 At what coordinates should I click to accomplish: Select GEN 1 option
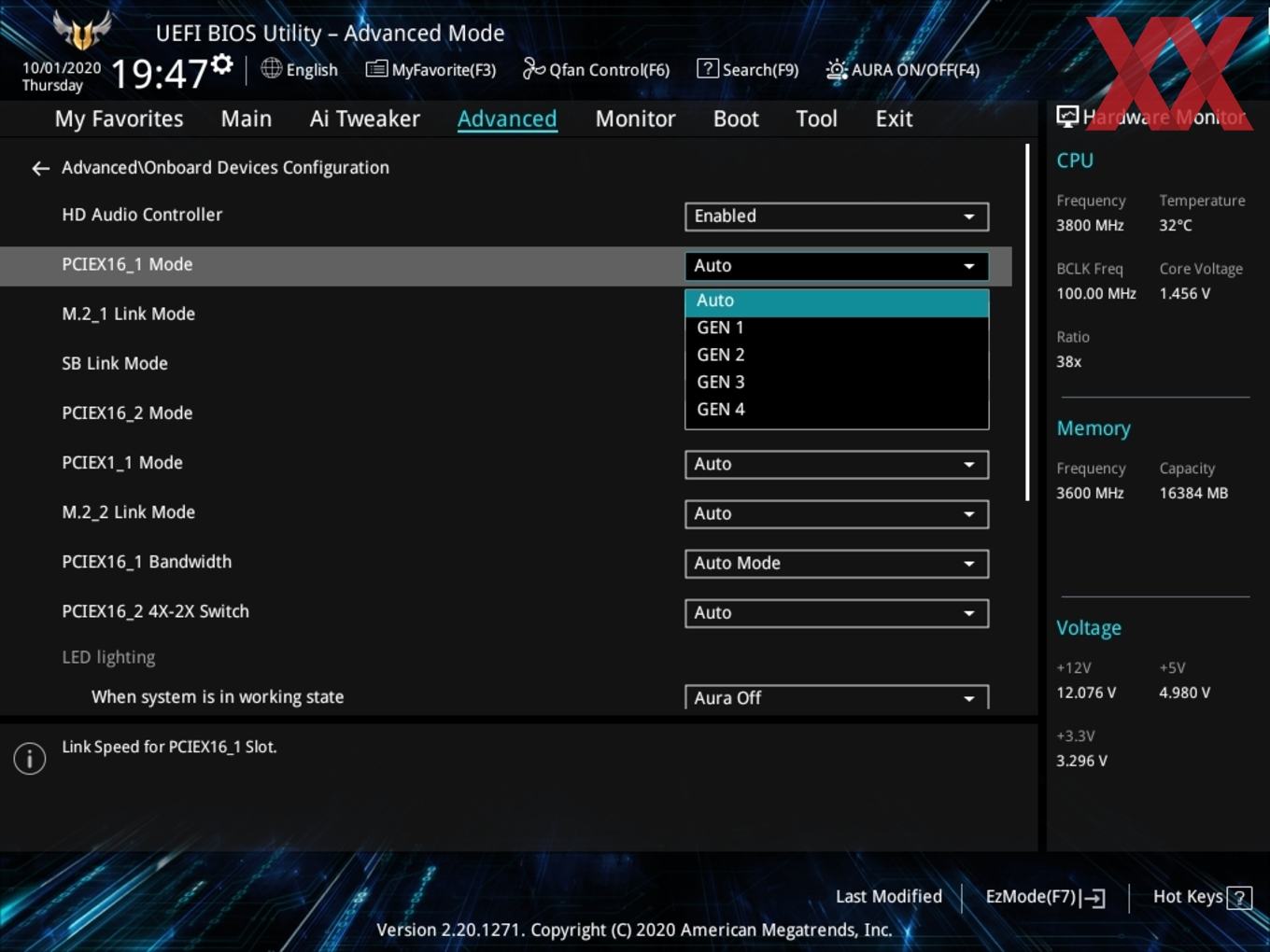837,329
